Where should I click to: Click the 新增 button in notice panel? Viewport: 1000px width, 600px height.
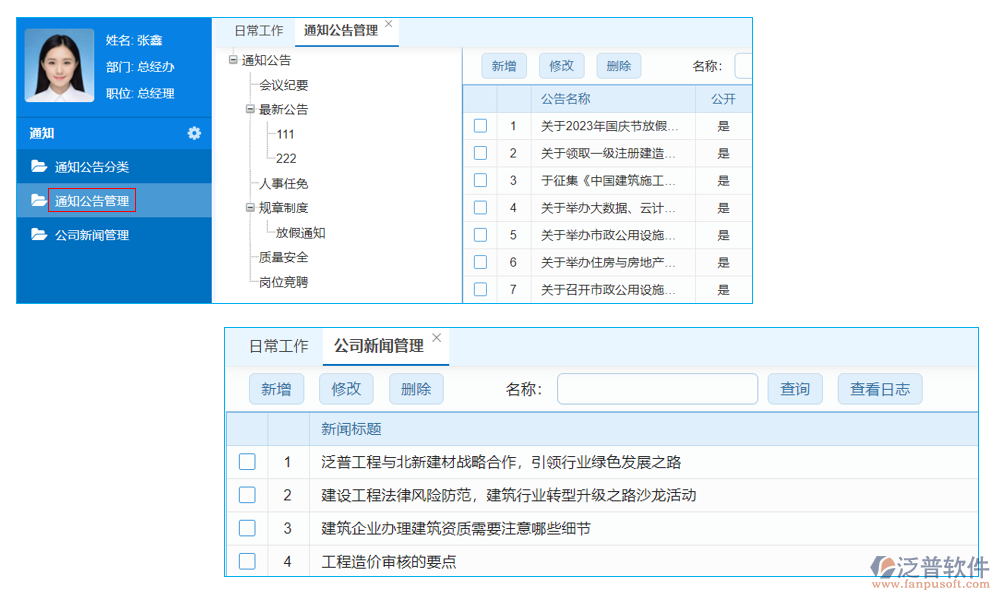pos(503,65)
